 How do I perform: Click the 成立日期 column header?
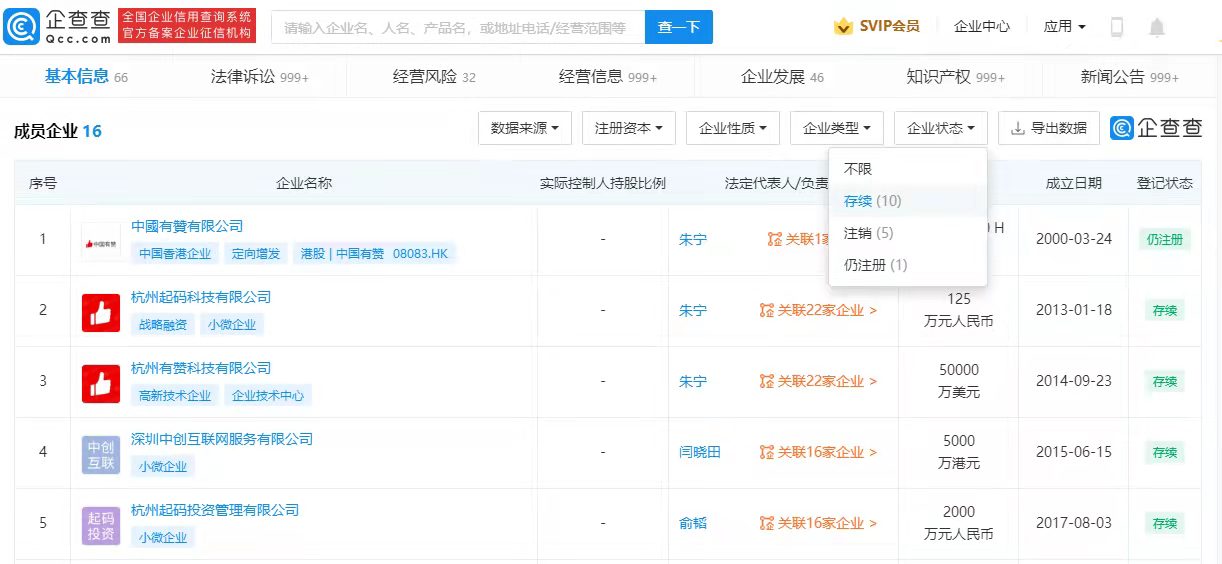click(1074, 183)
